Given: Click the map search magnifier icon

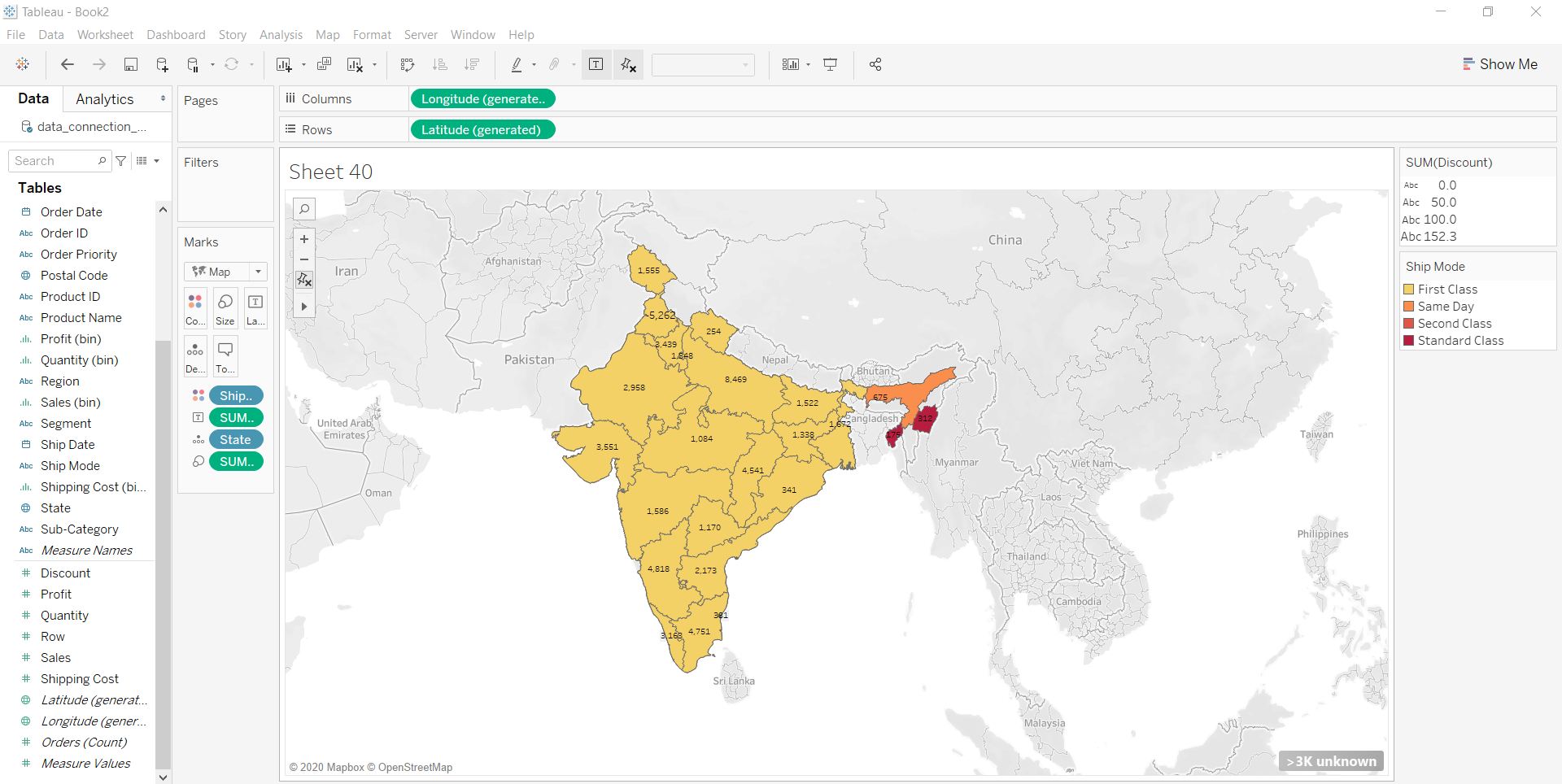Looking at the screenshot, I should tap(304, 209).
